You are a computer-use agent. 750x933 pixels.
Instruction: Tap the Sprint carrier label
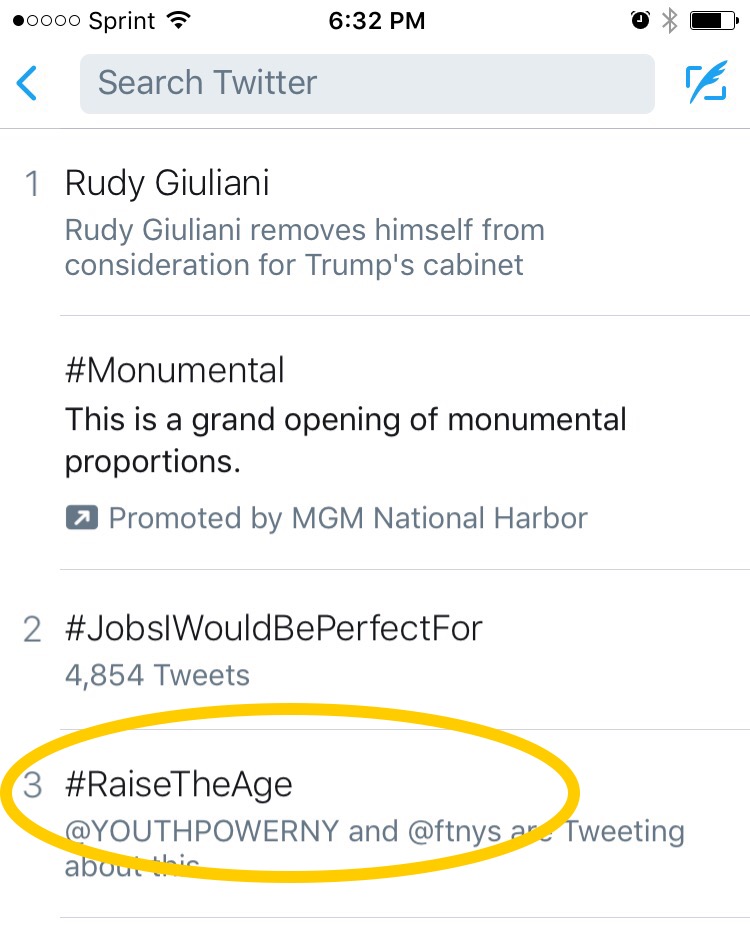(120, 21)
